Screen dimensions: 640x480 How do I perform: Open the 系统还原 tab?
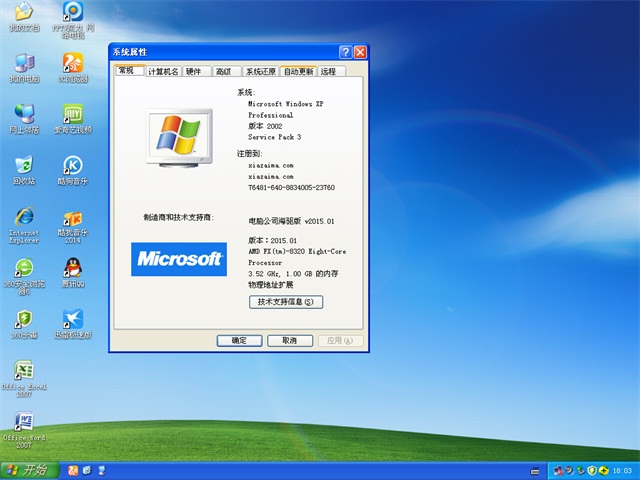(259, 72)
